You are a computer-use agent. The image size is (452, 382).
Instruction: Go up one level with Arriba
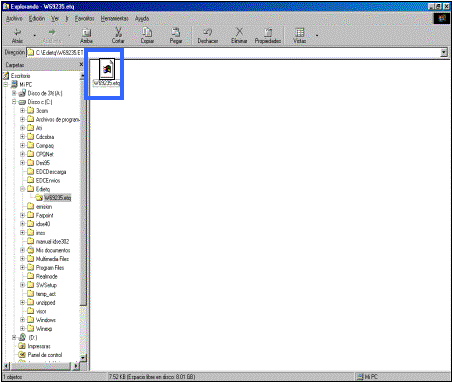86,36
